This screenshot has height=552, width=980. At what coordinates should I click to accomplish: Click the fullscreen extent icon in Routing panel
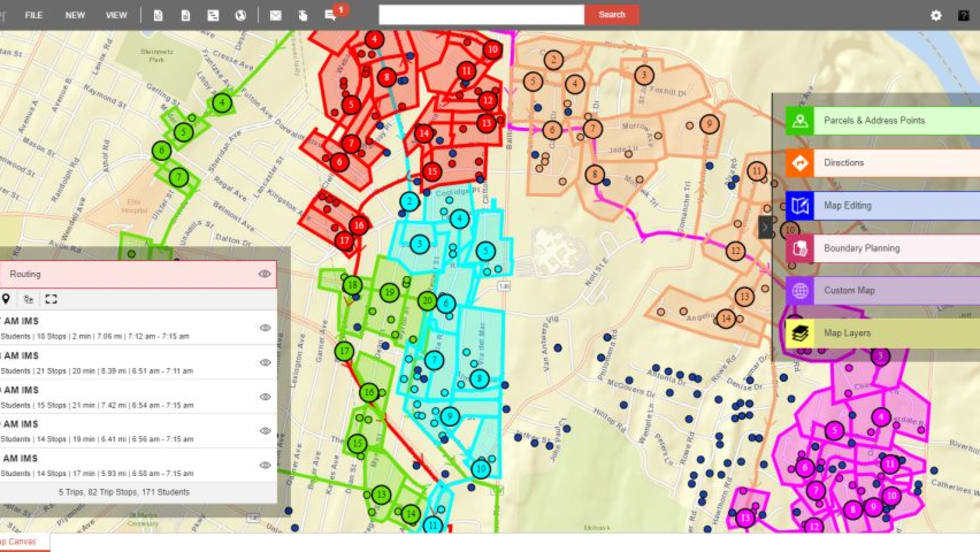click(51, 299)
